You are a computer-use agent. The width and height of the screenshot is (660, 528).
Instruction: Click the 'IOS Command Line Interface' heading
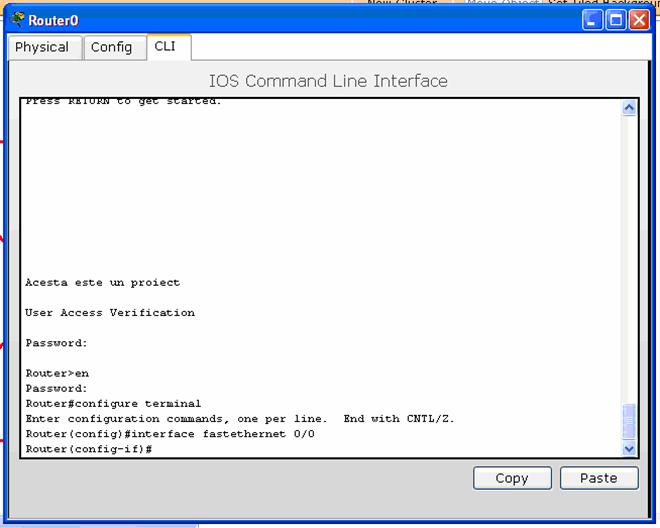point(328,81)
